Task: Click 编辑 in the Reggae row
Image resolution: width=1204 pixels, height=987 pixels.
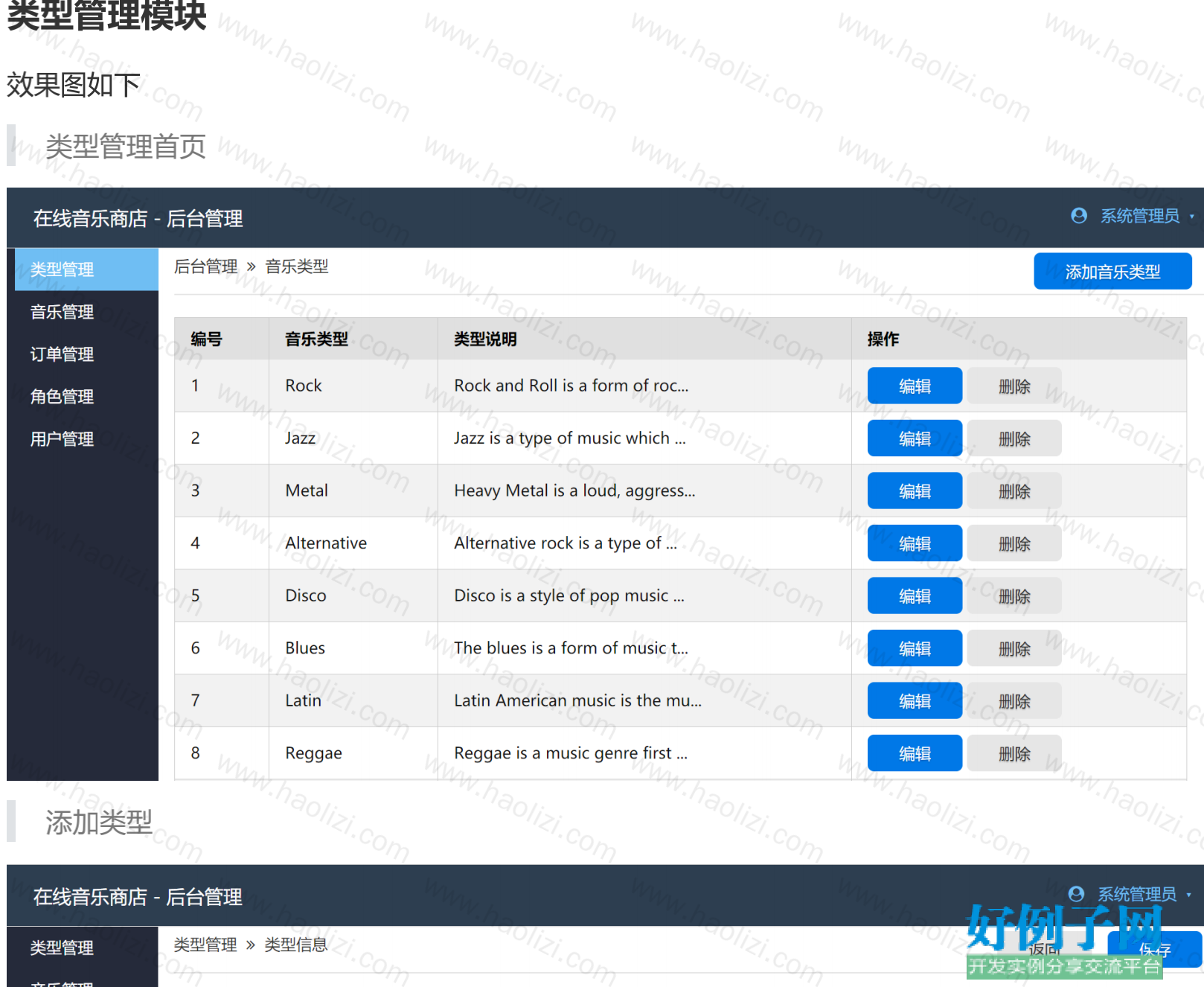Action: coord(915,753)
